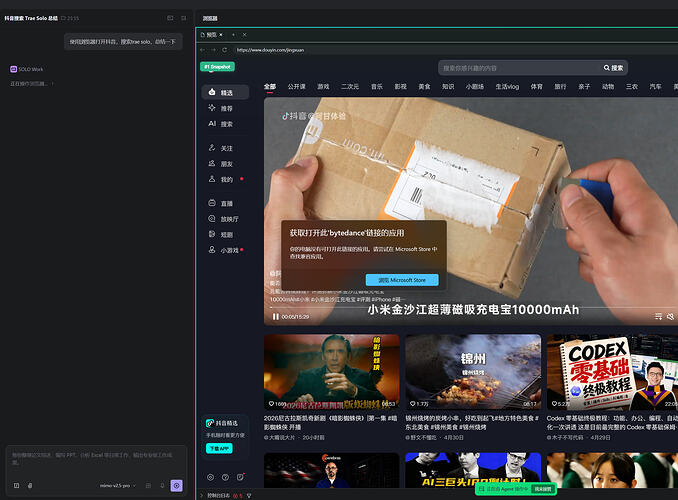This screenshot has height=500, width=678.
Task: Open 朋友 in Douyin sidebar
Action: [225, 163]
